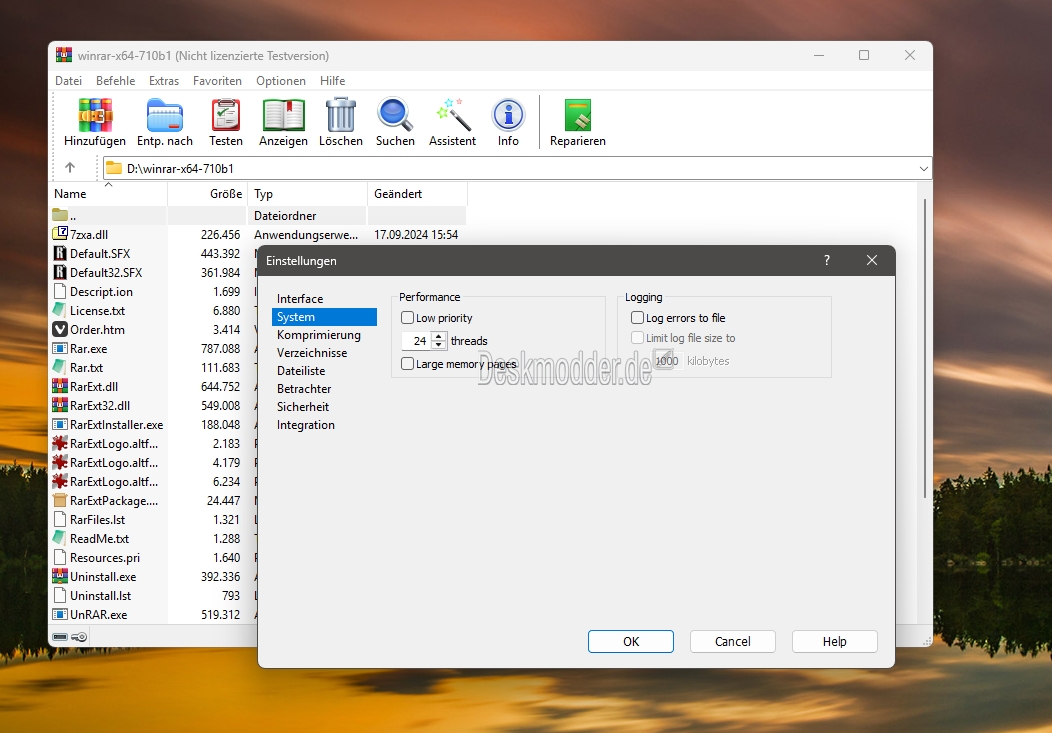Viewport: 1052px width, 733px height.
Task: Open the Favoriten menu
Action: coord(217,80)
